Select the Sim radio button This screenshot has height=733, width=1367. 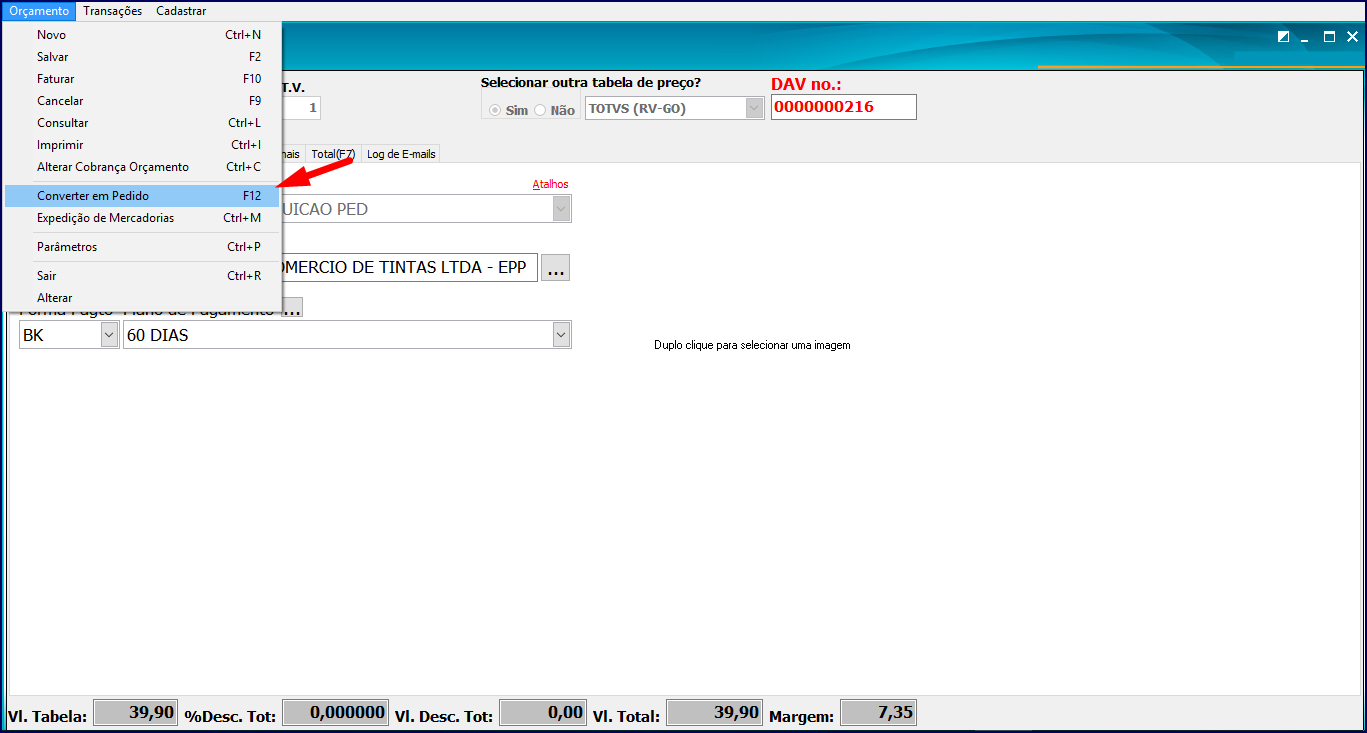tap(496, 110)
